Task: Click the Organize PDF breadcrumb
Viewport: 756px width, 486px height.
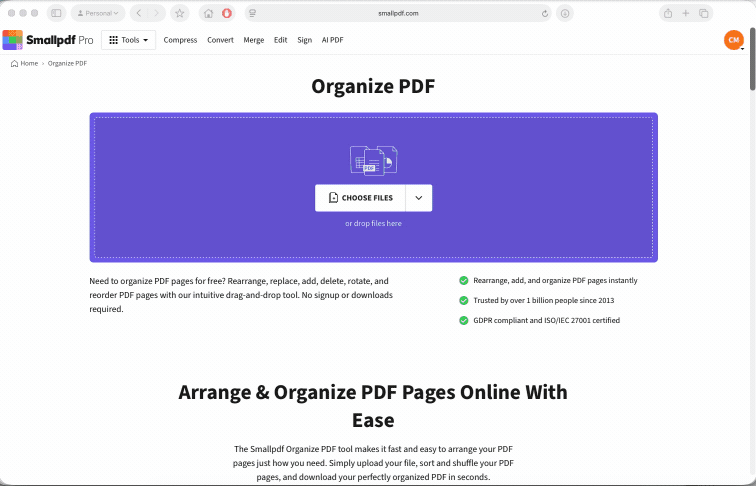Action: pos(67,63)
